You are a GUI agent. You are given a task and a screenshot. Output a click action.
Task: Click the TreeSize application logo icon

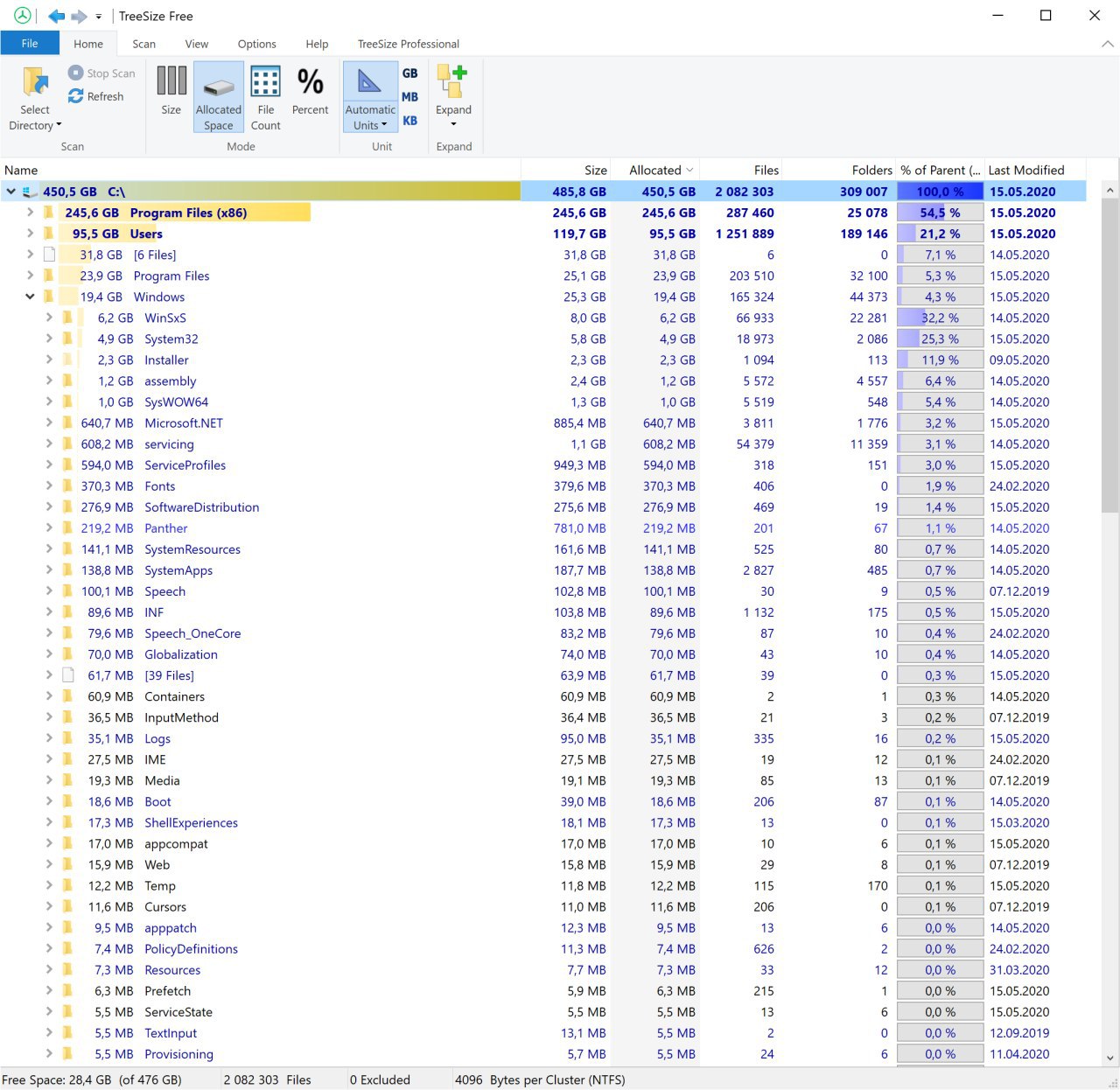point(23,16)
